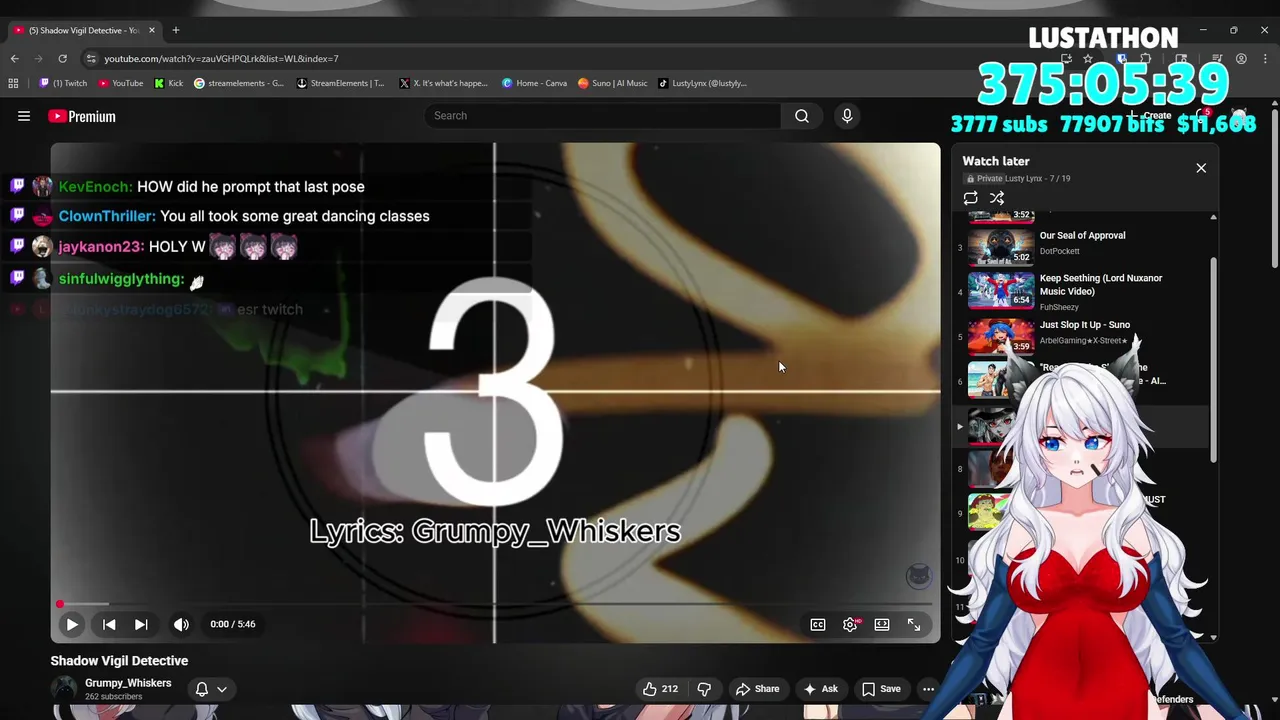This screenshot has width=1280, height=720.
Task: Open the YouTube bookmark
Action: pyautogui.click(x=120, y=83)
